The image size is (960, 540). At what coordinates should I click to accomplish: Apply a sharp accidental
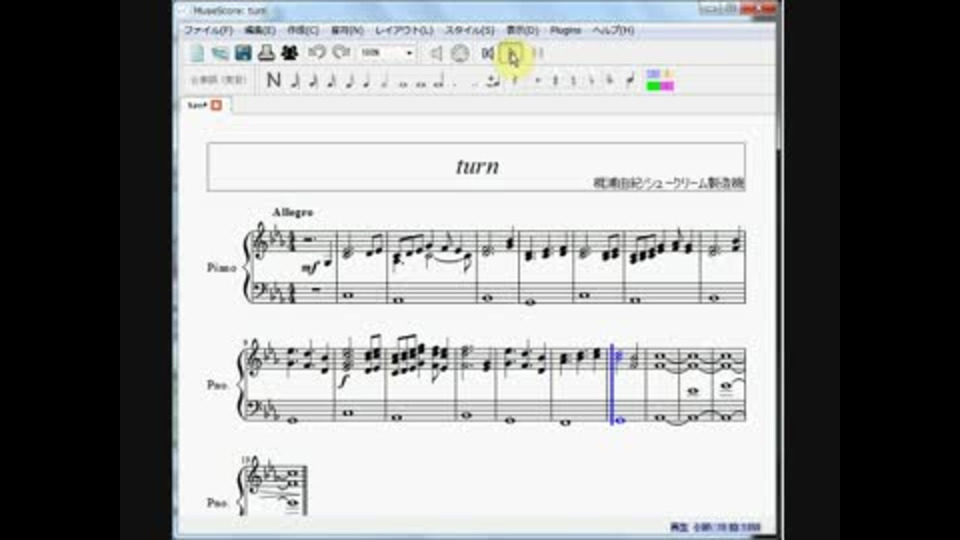pyautogui.click(x=556, y=80)
